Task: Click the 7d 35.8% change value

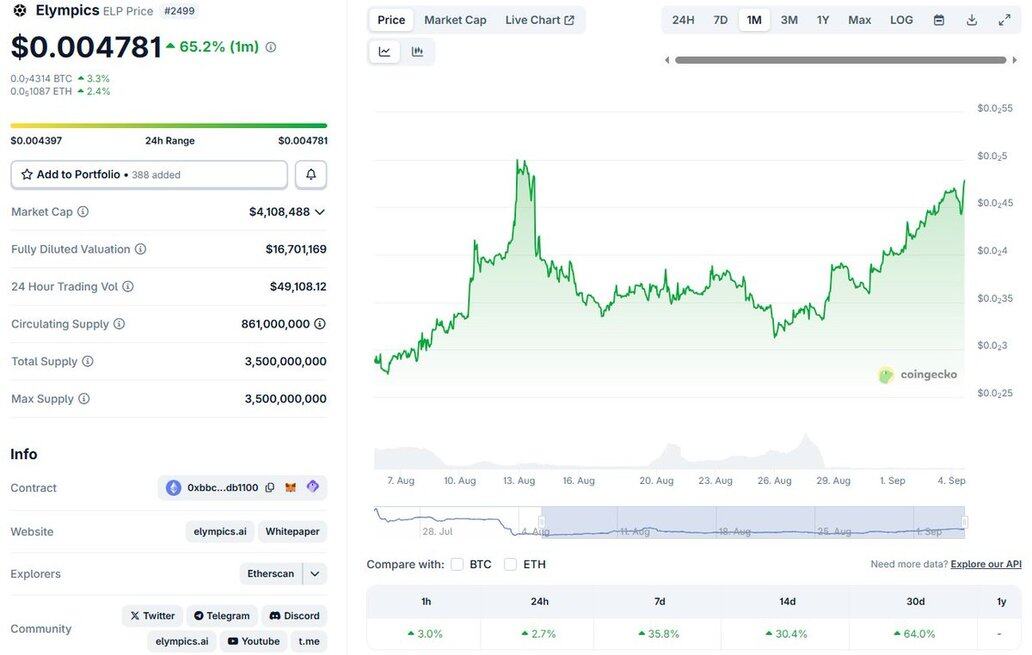Action: pyautogui.click(x=659, y=634)
